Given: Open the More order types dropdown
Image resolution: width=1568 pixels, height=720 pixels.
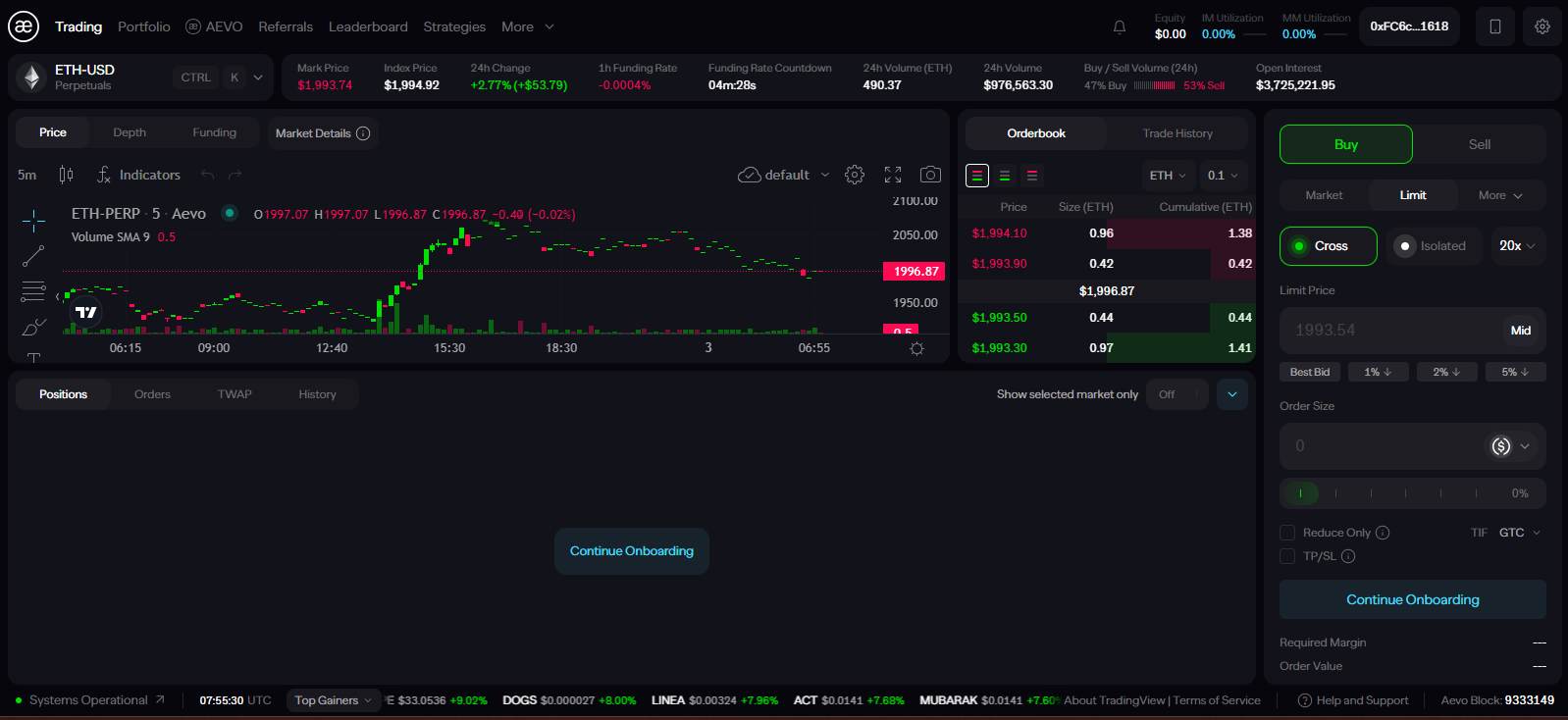Looking at the screenshot, I should pyautogui.click(x=1500, y=195).
